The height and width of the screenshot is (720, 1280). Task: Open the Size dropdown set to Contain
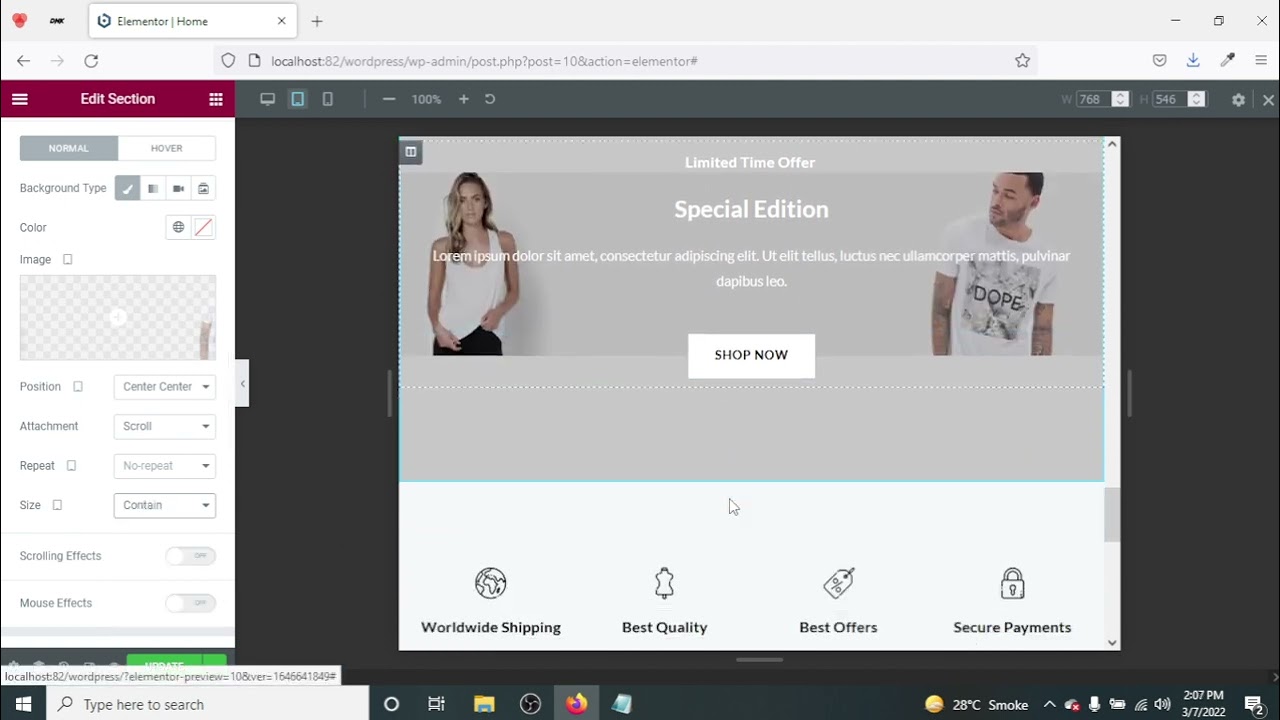[x=165, y=505]
